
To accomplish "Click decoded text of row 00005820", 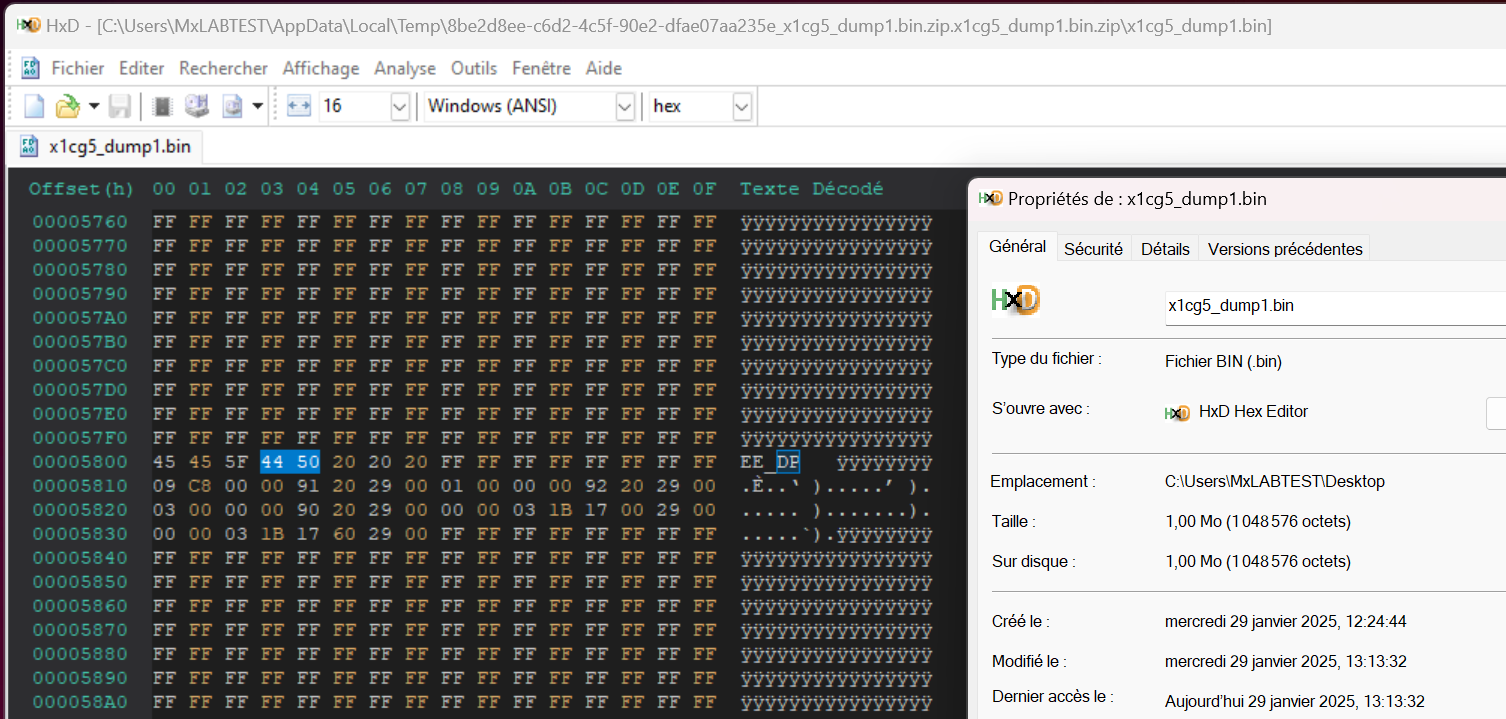I will tap(836, 510).
